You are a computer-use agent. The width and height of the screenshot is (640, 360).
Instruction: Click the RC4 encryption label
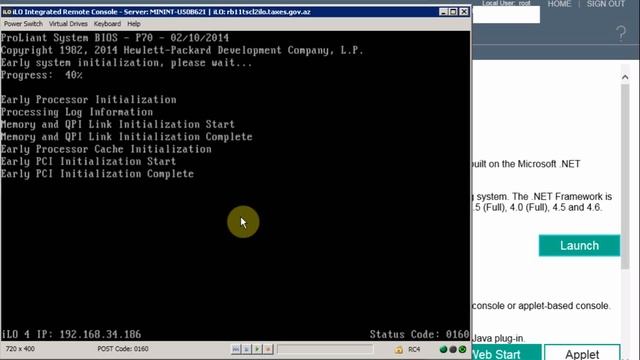414,349
